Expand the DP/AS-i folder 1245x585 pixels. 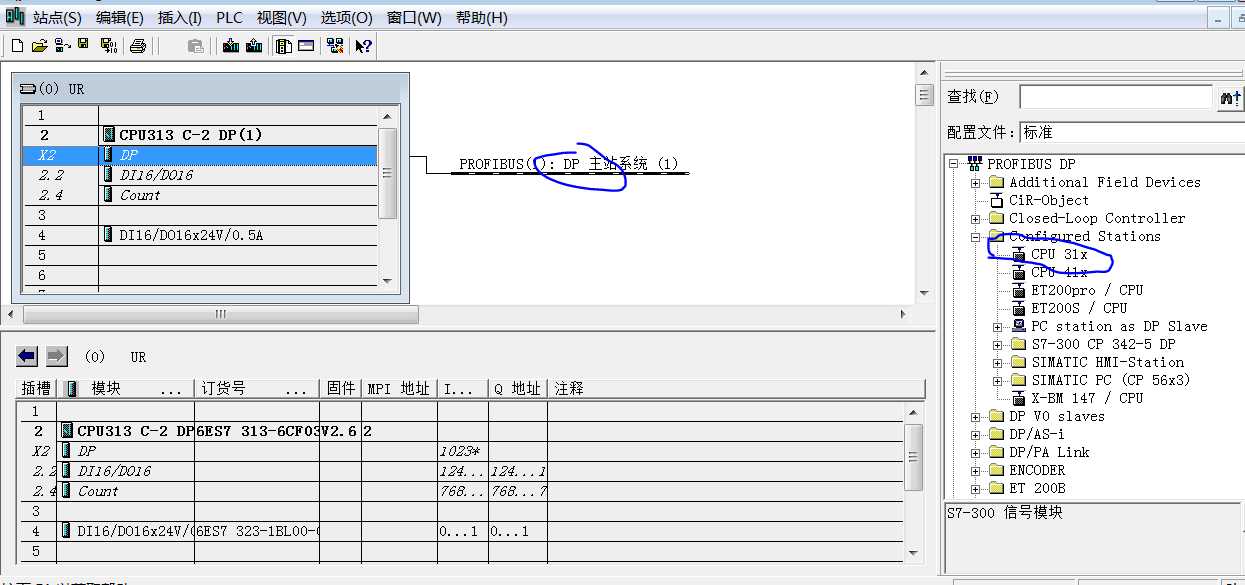pos(976,434)
